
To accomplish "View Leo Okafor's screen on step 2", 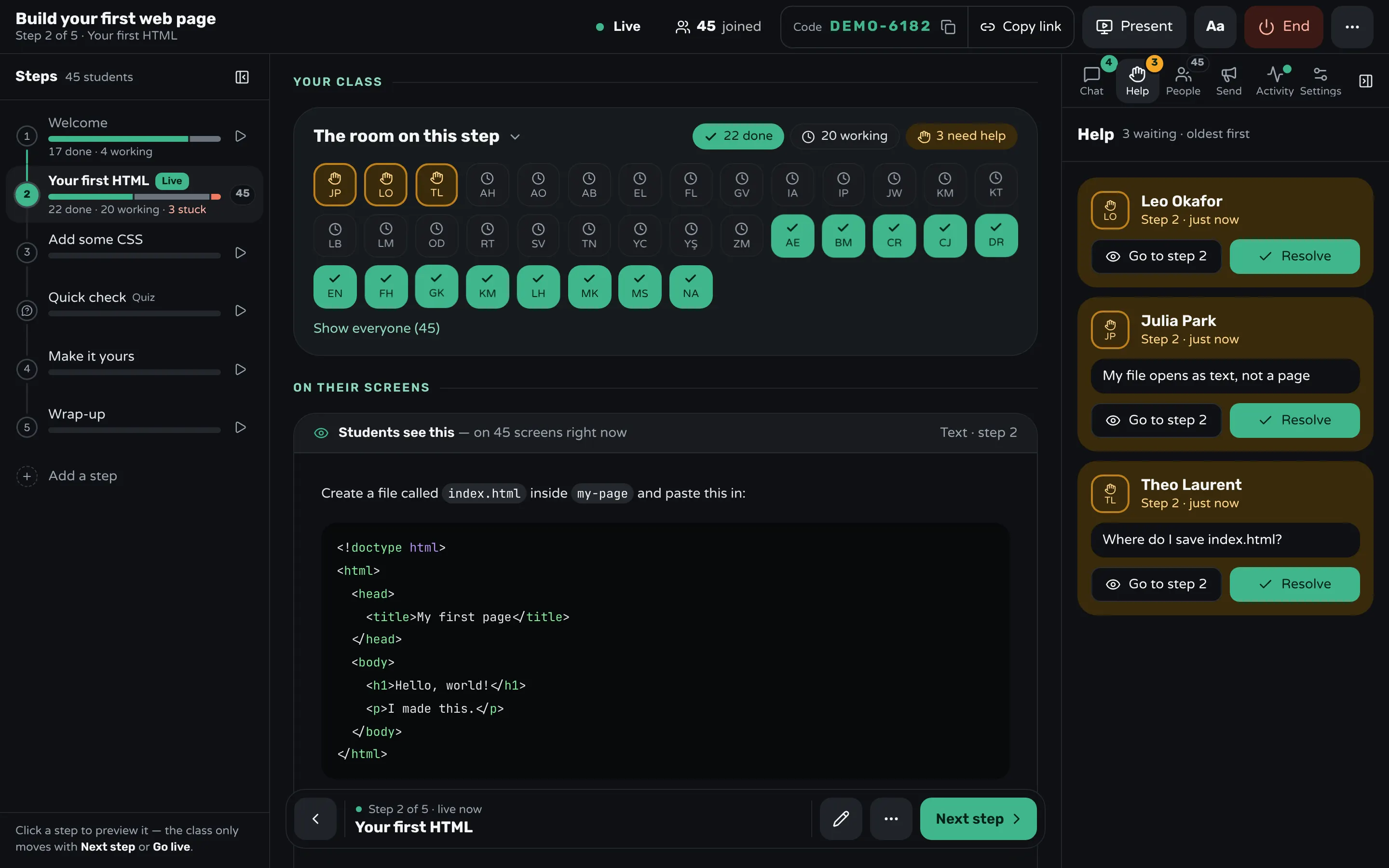I will (1156, 257).
